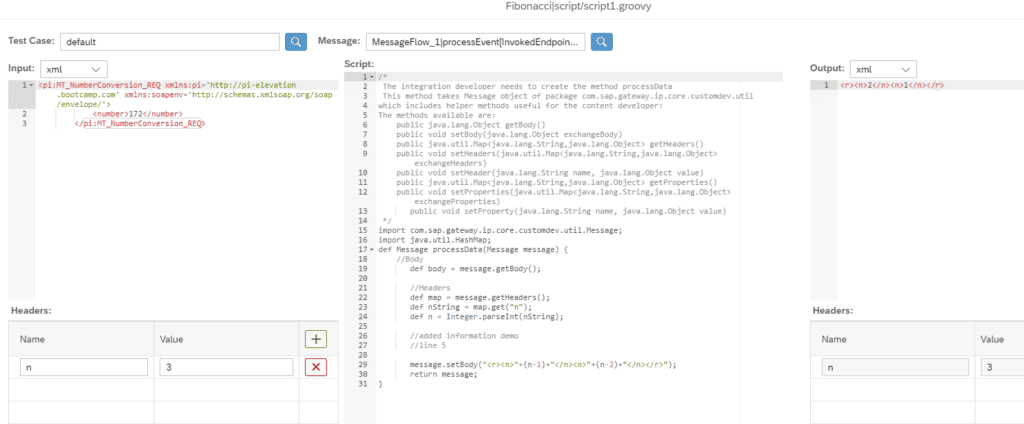Open the Output format xml dropdown
Image resolution: width=1024 pixels, height=424 pixels.
pos(883,69)
